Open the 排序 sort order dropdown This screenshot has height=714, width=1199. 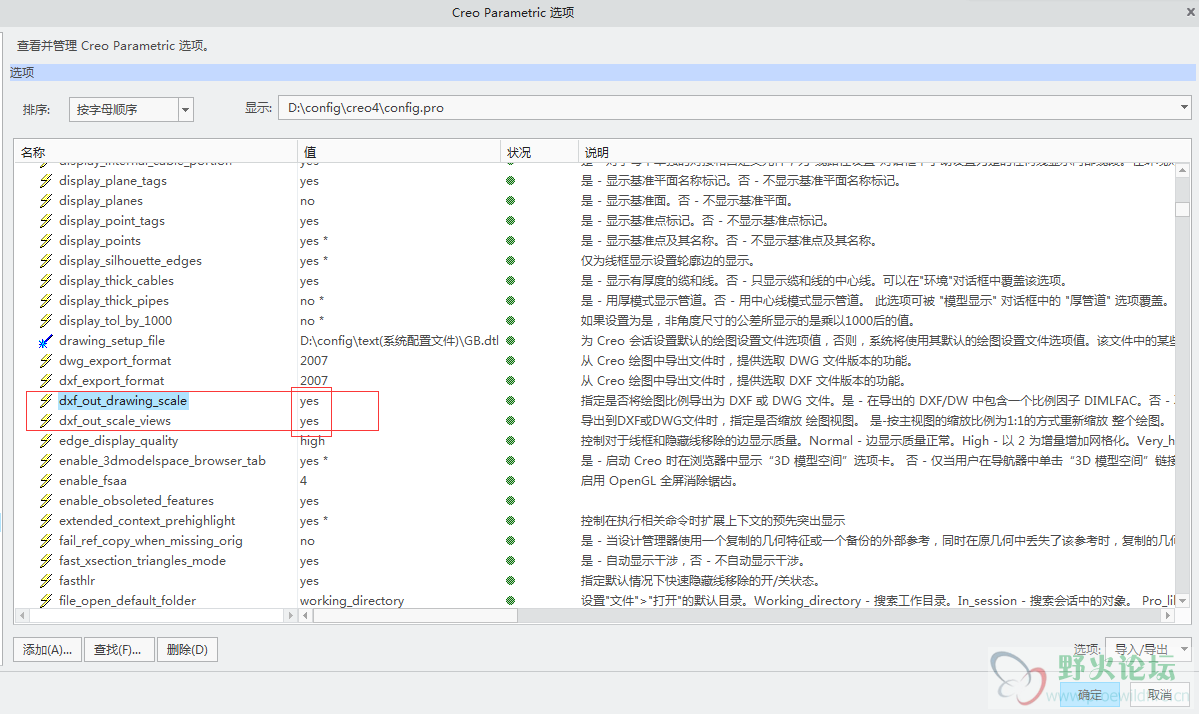[185, 109]
